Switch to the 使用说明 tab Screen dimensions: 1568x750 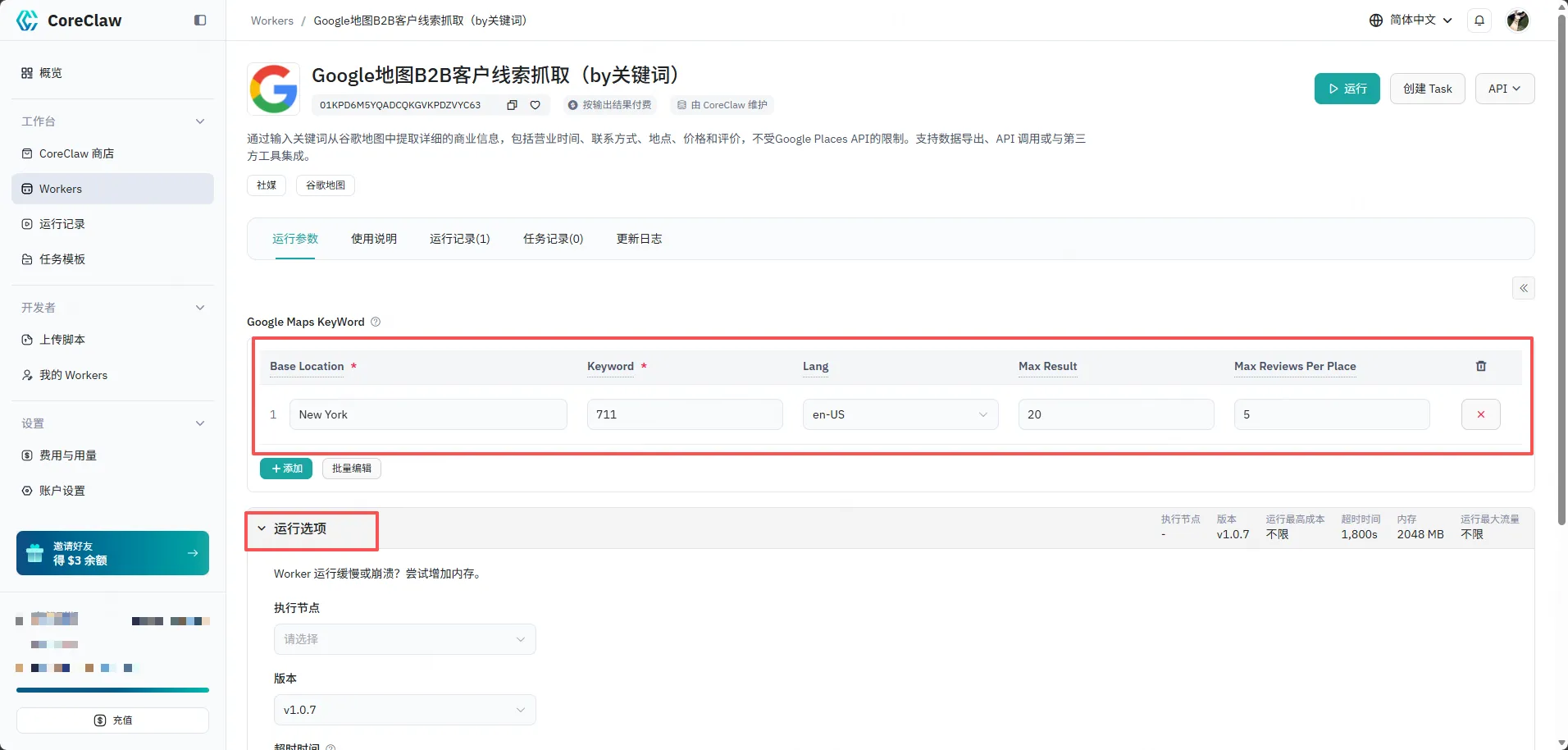pyautogui.click(x=374, y=239)
